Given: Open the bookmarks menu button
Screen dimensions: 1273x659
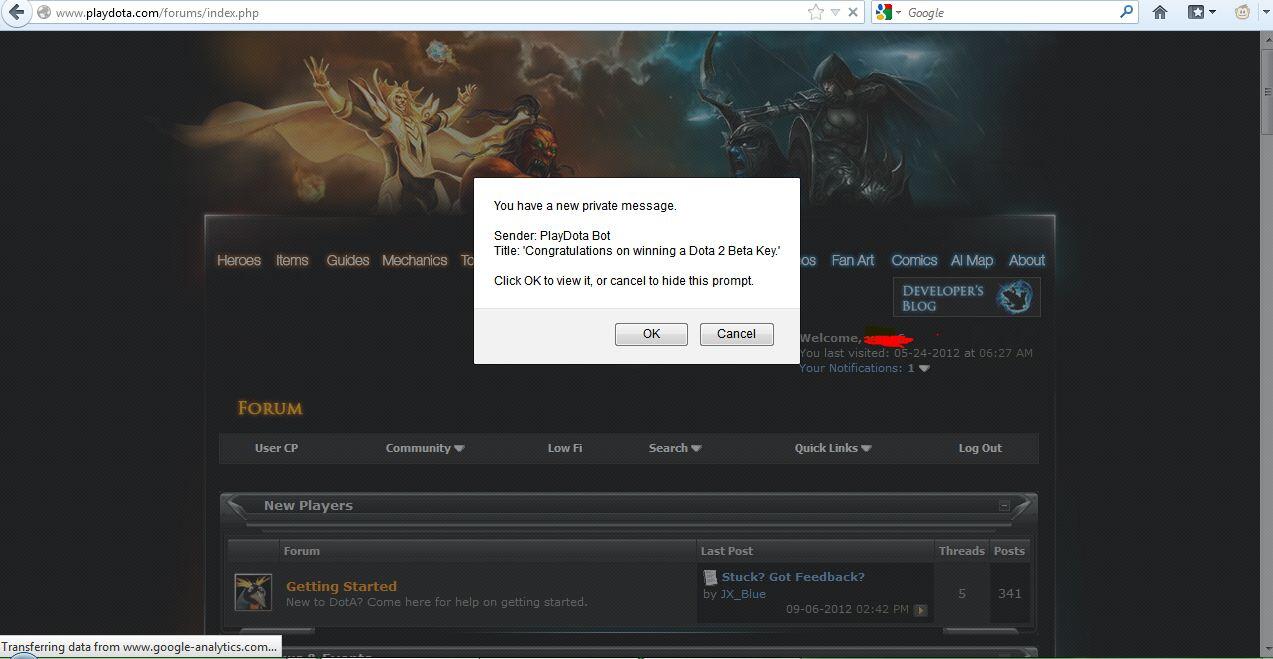Looking at the screenshot, I should coord(1201,12).
